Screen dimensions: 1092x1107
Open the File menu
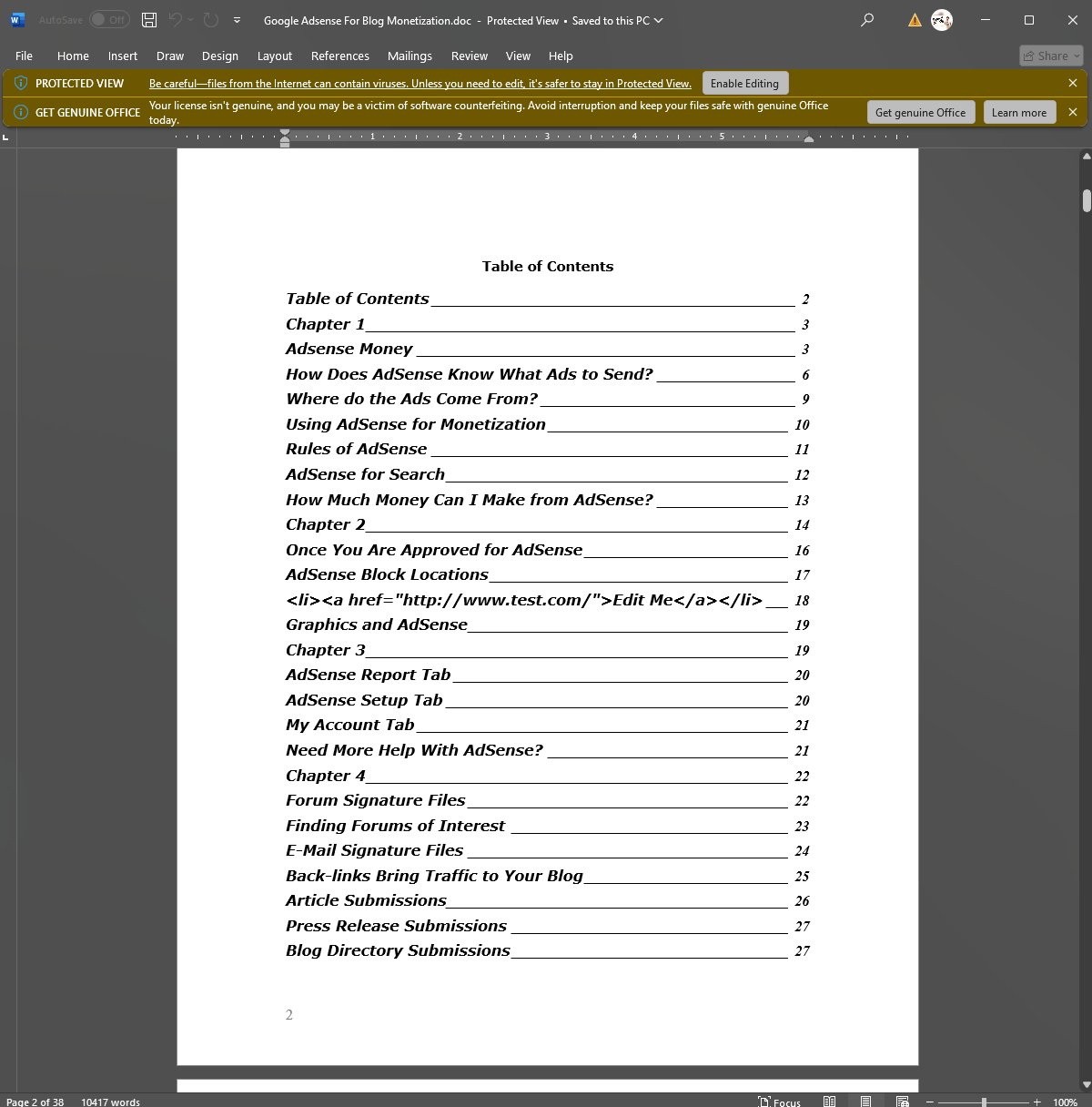[25, 56]
